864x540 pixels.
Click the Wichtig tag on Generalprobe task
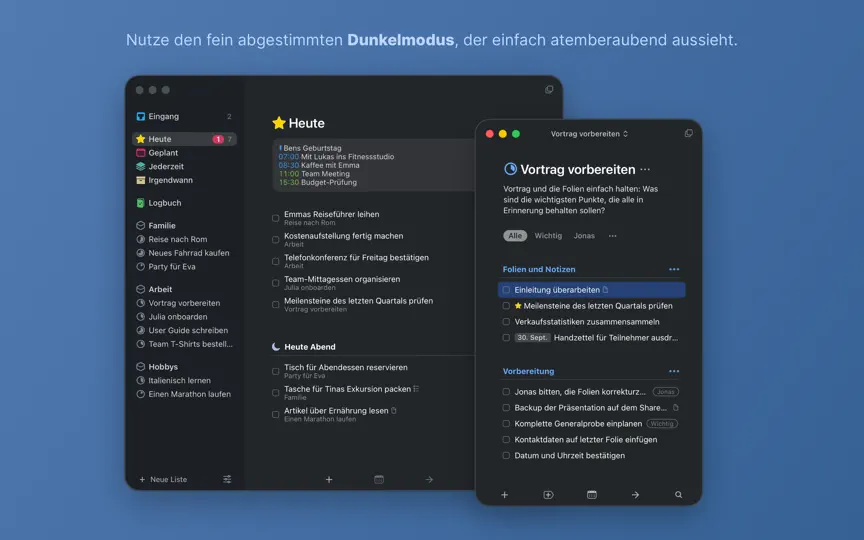(662, 424)
